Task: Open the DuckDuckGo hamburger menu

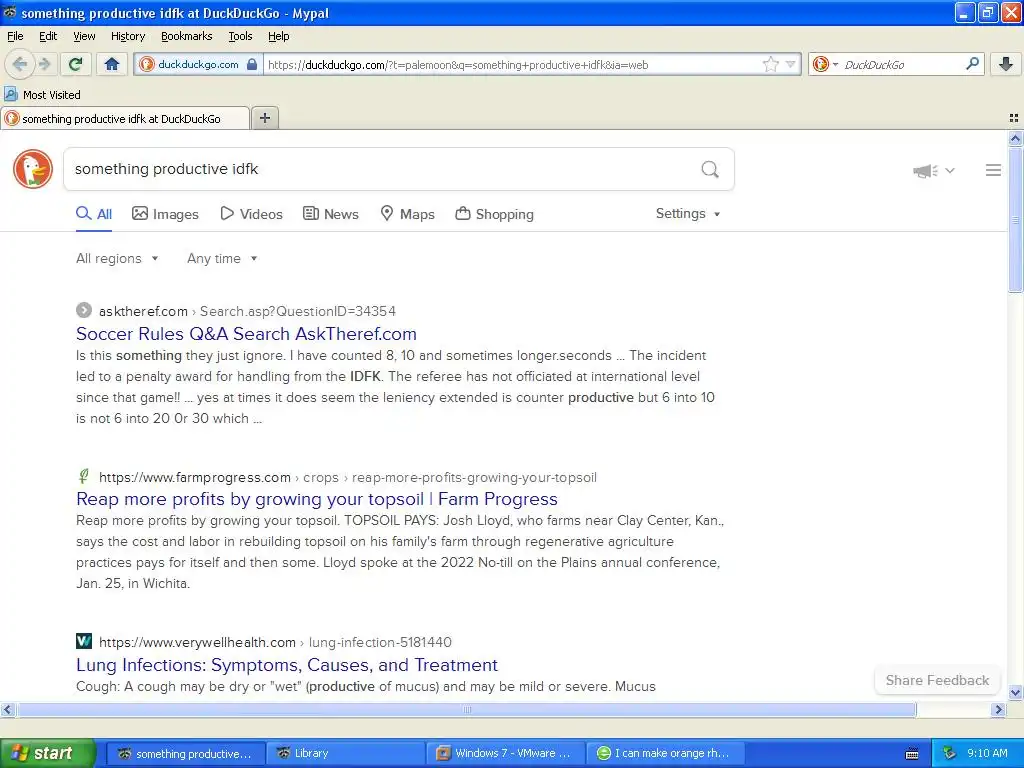Action: (993, 170)
